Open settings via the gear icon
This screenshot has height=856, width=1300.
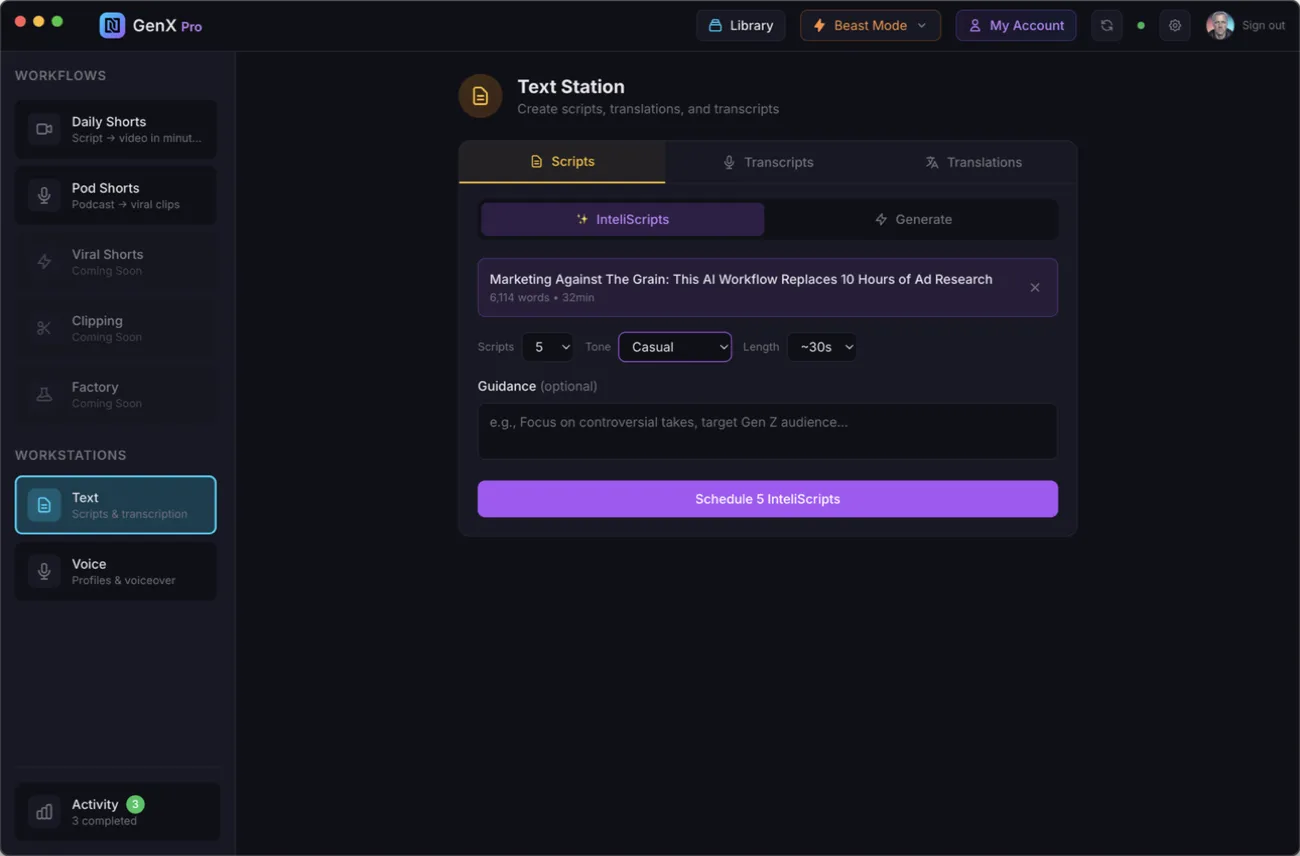pos(1175,26)
